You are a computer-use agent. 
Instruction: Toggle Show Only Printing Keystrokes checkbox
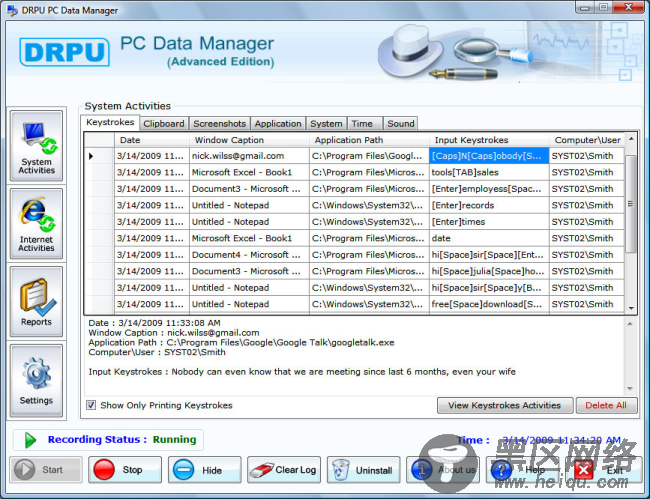tap(91, 405)
